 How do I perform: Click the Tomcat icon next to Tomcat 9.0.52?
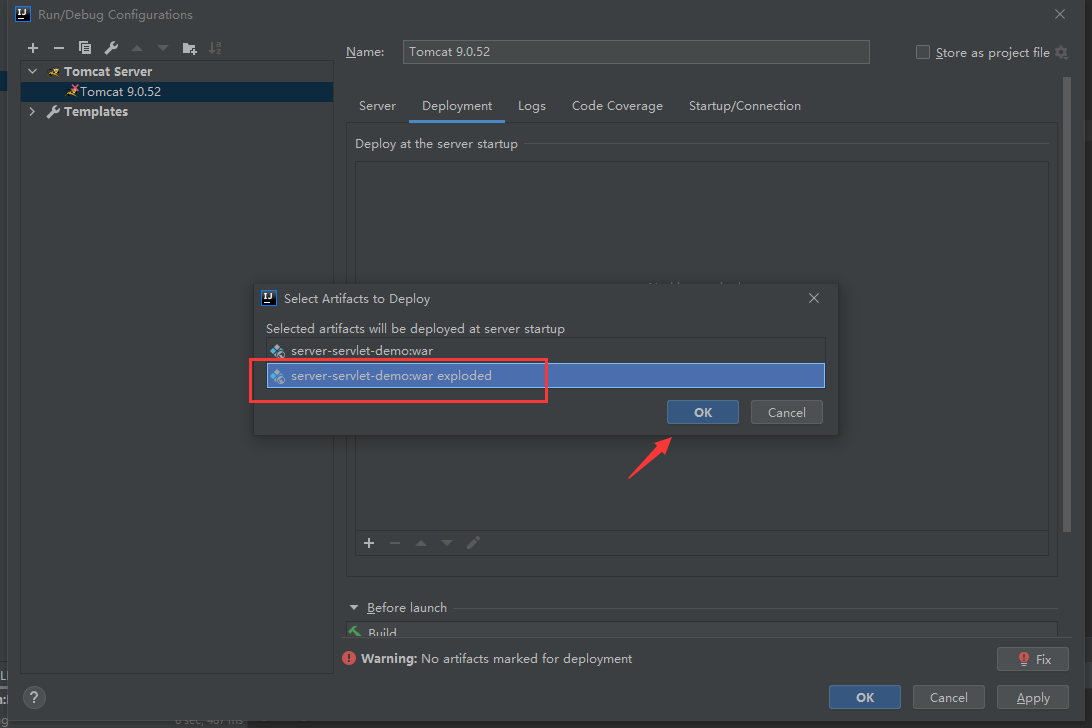point(72,91)
